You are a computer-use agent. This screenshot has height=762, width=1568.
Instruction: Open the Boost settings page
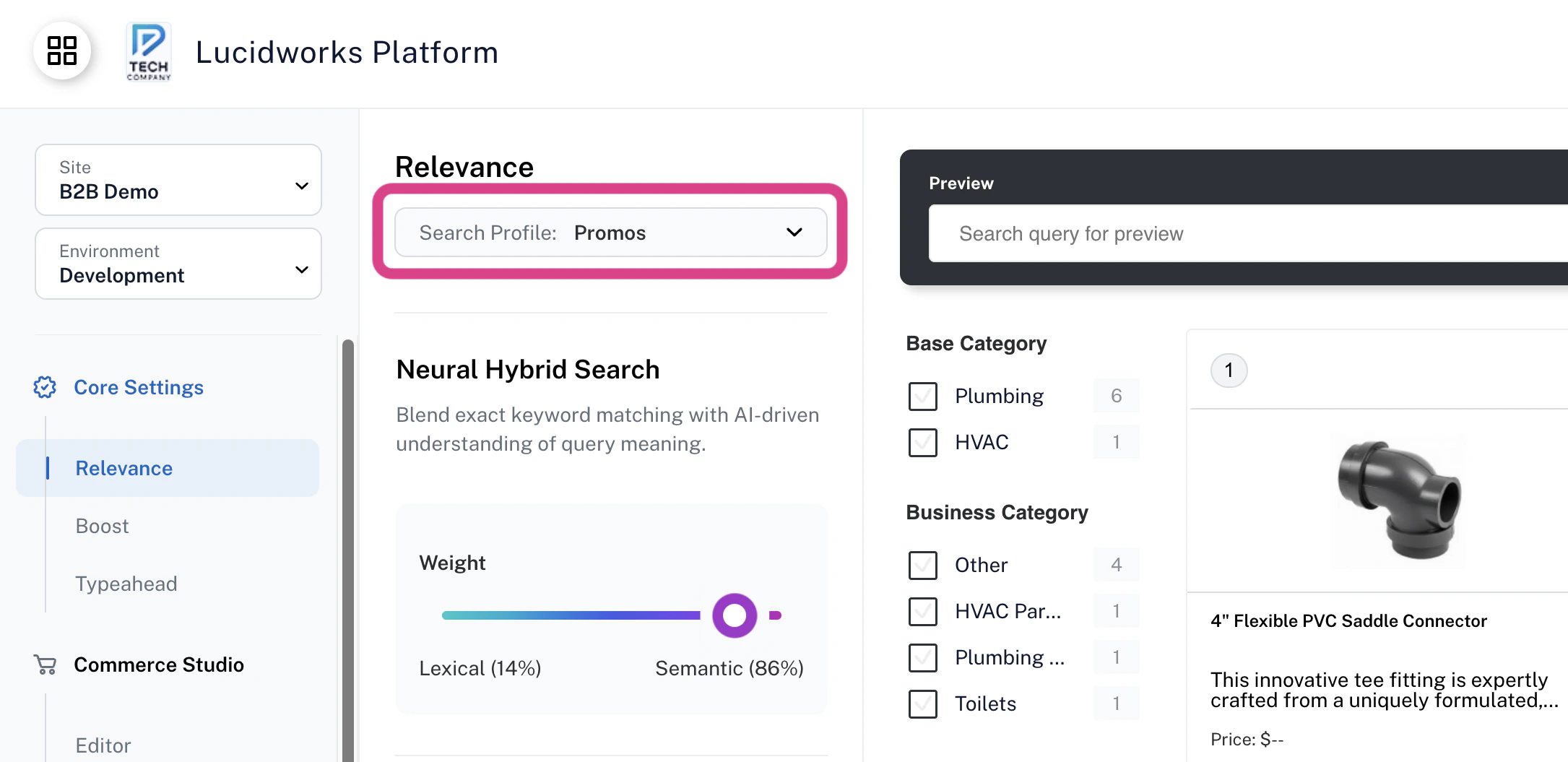102,526
